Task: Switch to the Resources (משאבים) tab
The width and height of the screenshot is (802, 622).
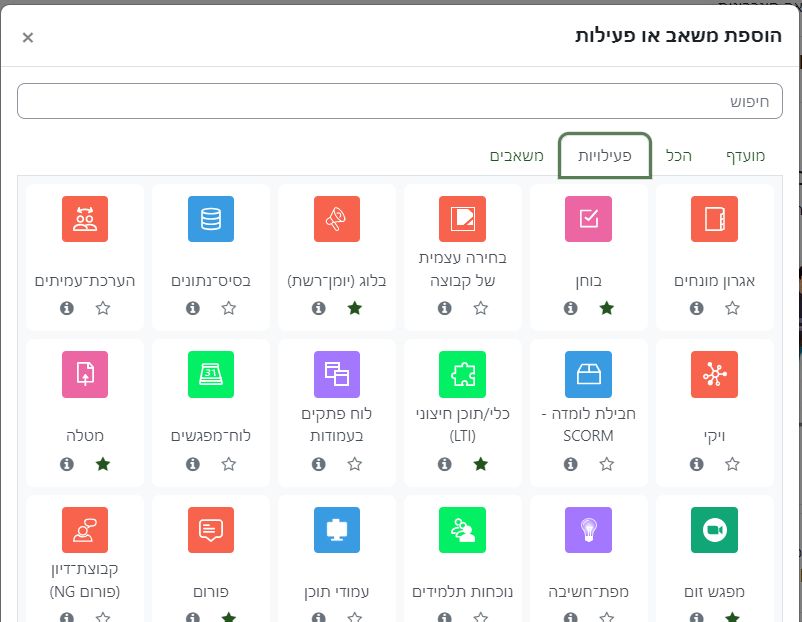Action: tap(516, 156)
